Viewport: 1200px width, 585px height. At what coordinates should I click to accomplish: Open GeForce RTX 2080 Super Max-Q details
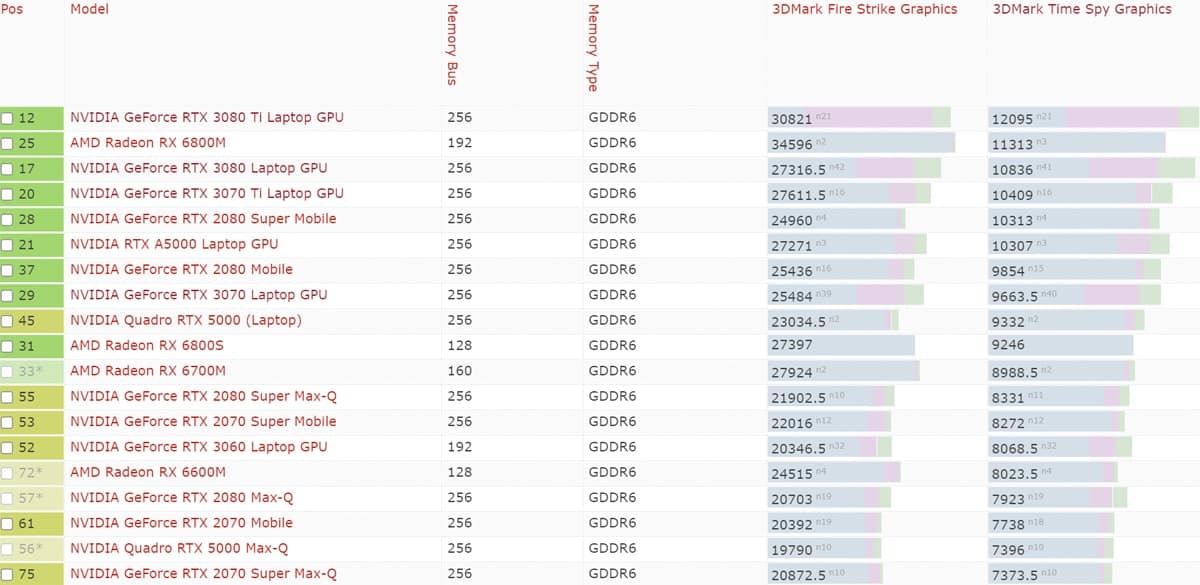click(x=203, y=396)
